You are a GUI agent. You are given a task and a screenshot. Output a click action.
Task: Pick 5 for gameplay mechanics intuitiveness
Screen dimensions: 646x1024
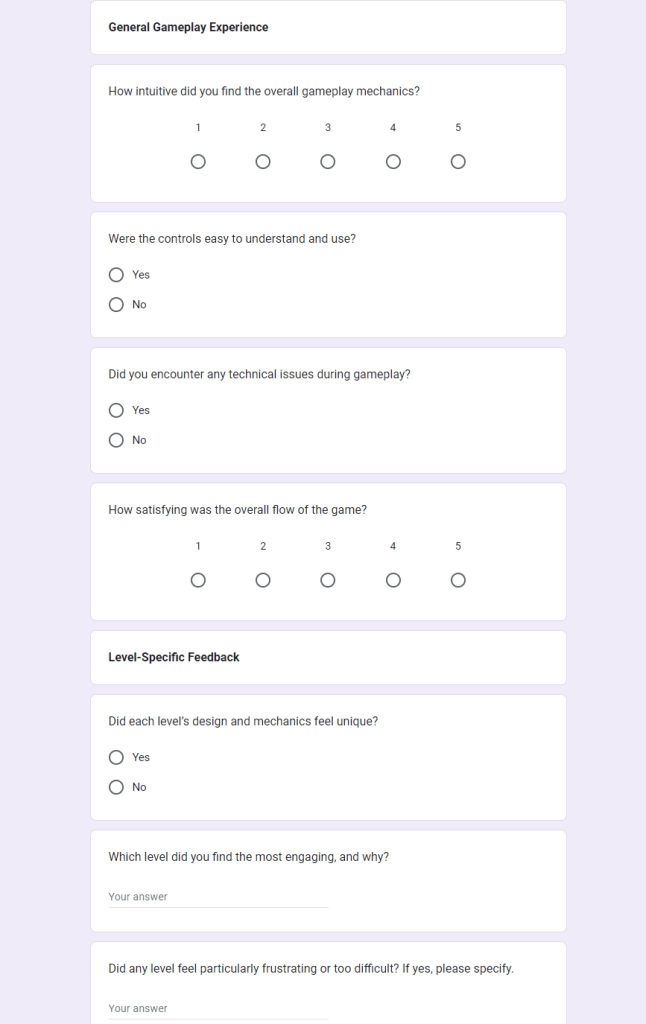458,162
